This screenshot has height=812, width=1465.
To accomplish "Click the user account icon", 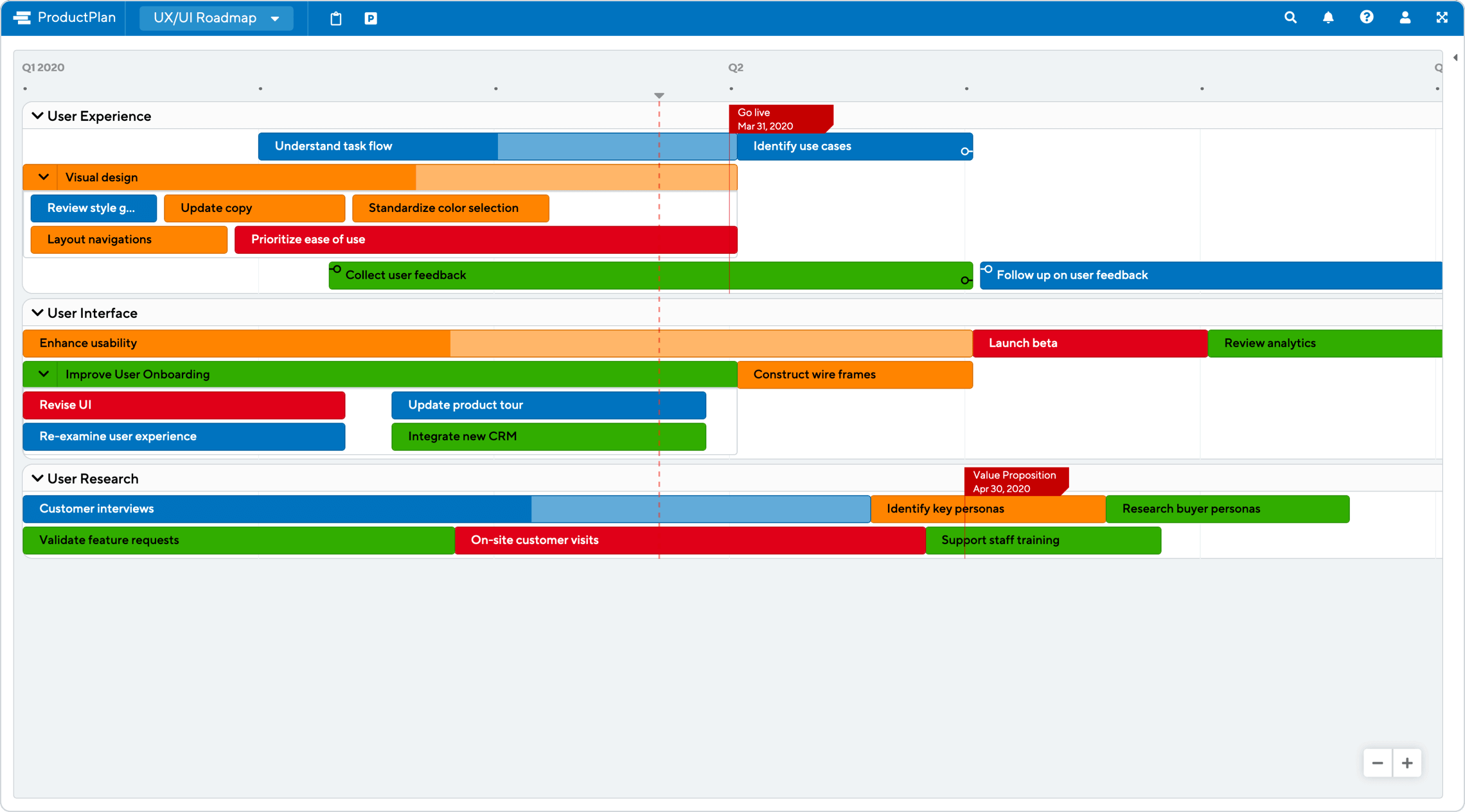I will coord(1404,18).
